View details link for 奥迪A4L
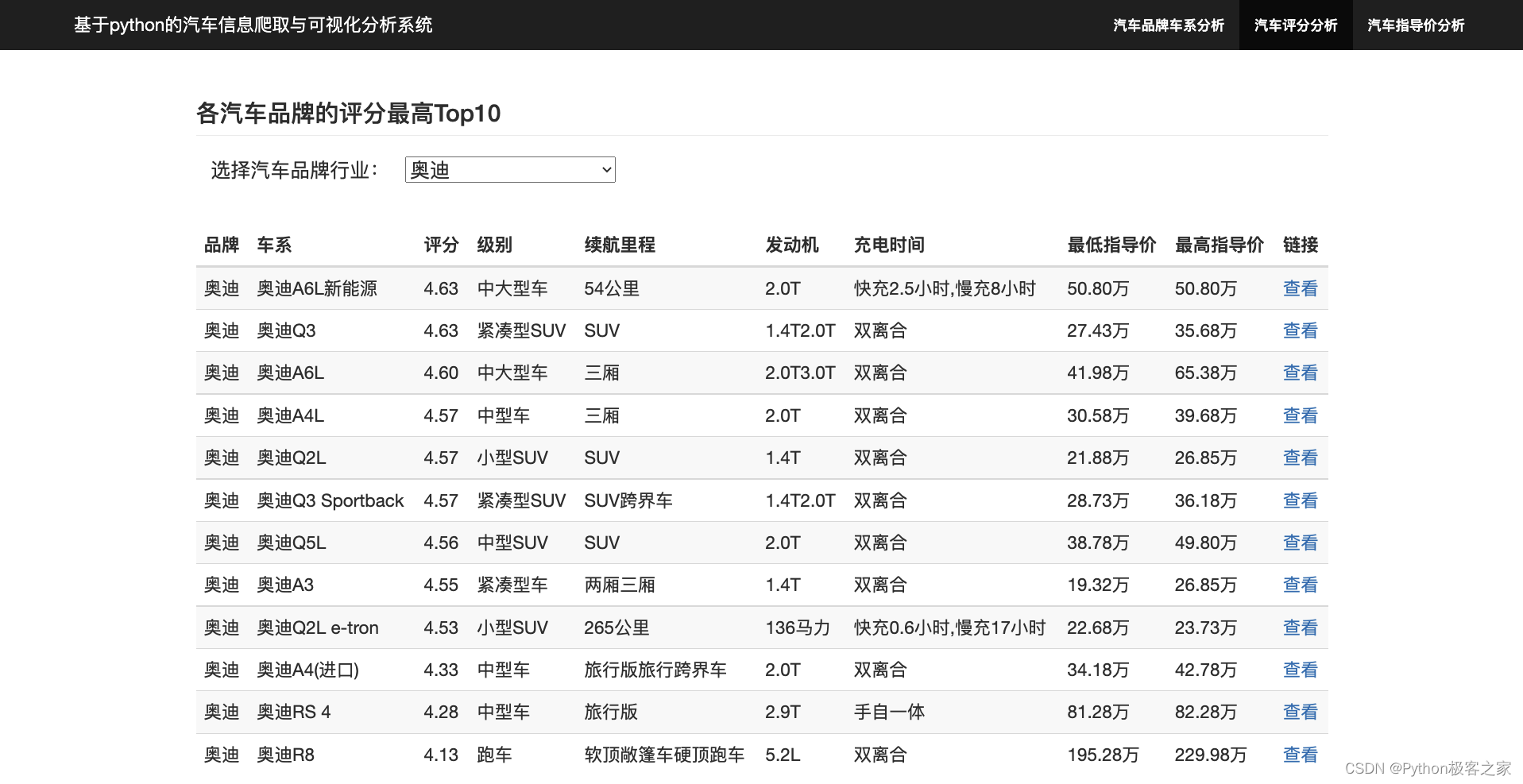Image resolution: width=1523 pixels, height=784 pixels. tap(1301, 415)
